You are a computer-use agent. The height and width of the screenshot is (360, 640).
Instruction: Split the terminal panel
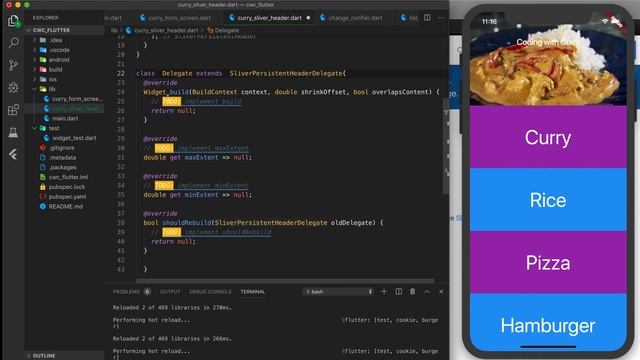tap(398, 291)
